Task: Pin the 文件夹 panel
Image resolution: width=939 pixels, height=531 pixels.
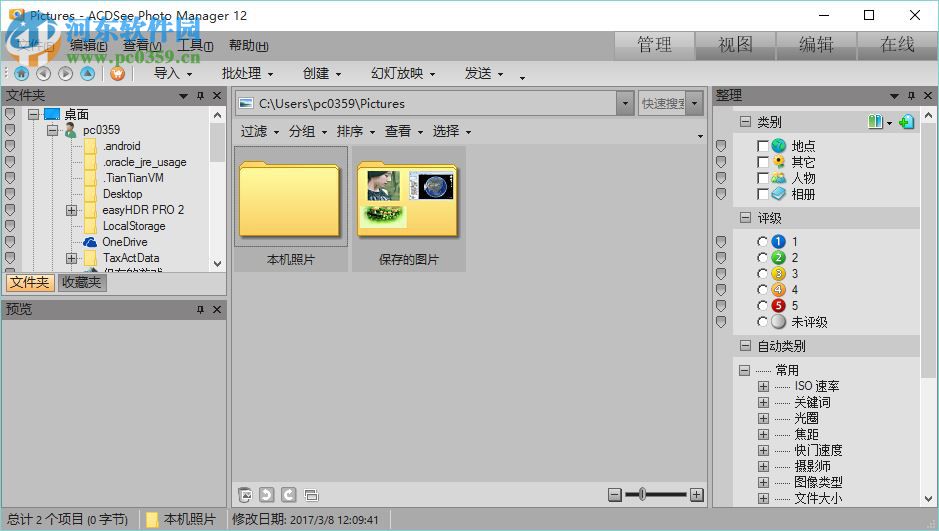Action: click(x=201, y=96)
